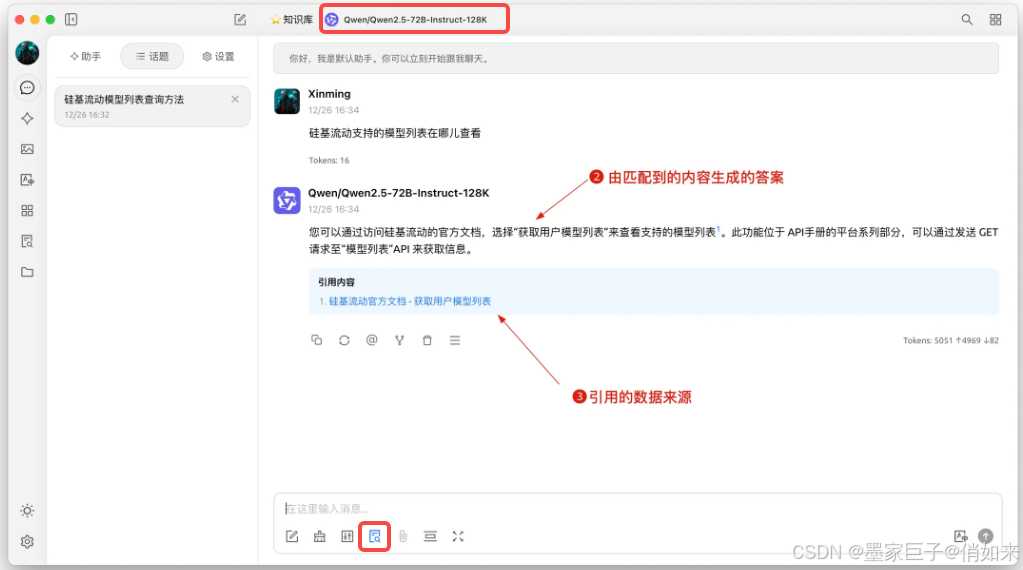Open the citation link 硅基流动官方文档 - 获取用户模型列表
The width and height of the screenshot is (1023, 570).
tap(410, 301)
